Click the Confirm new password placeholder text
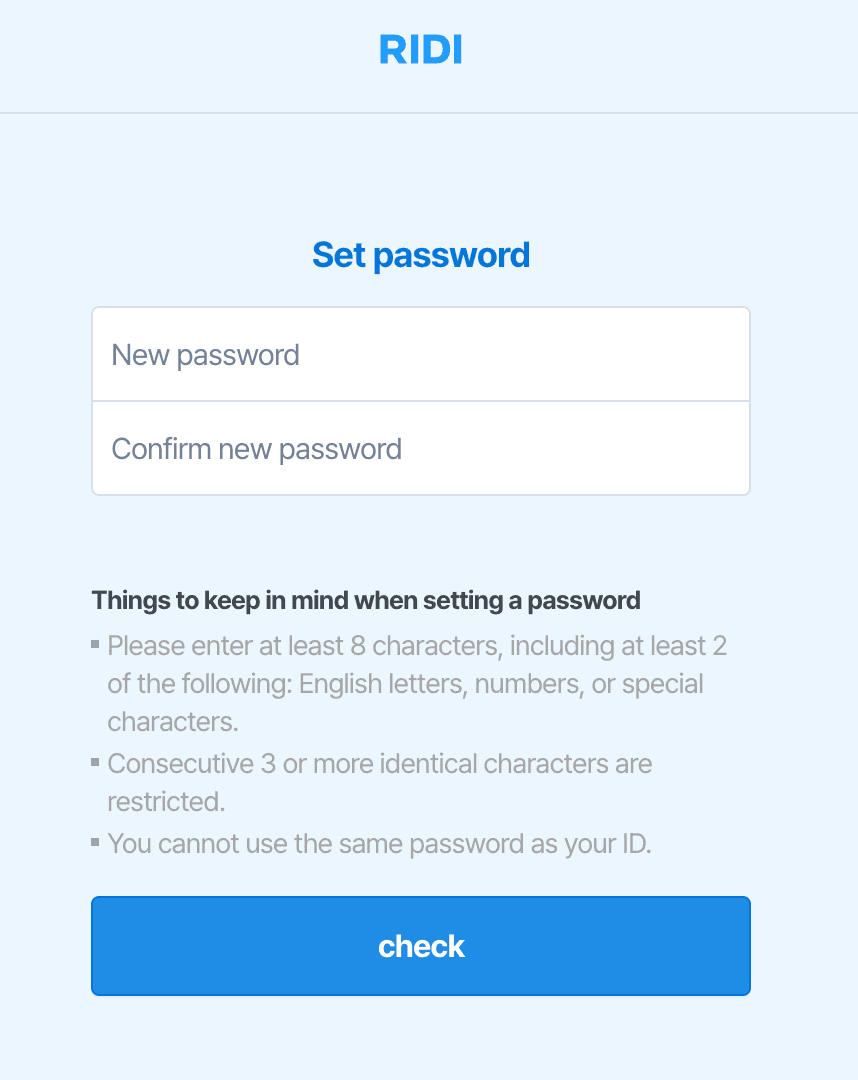The width and height of the screenshot is (858, 1080). click(257, 448)
